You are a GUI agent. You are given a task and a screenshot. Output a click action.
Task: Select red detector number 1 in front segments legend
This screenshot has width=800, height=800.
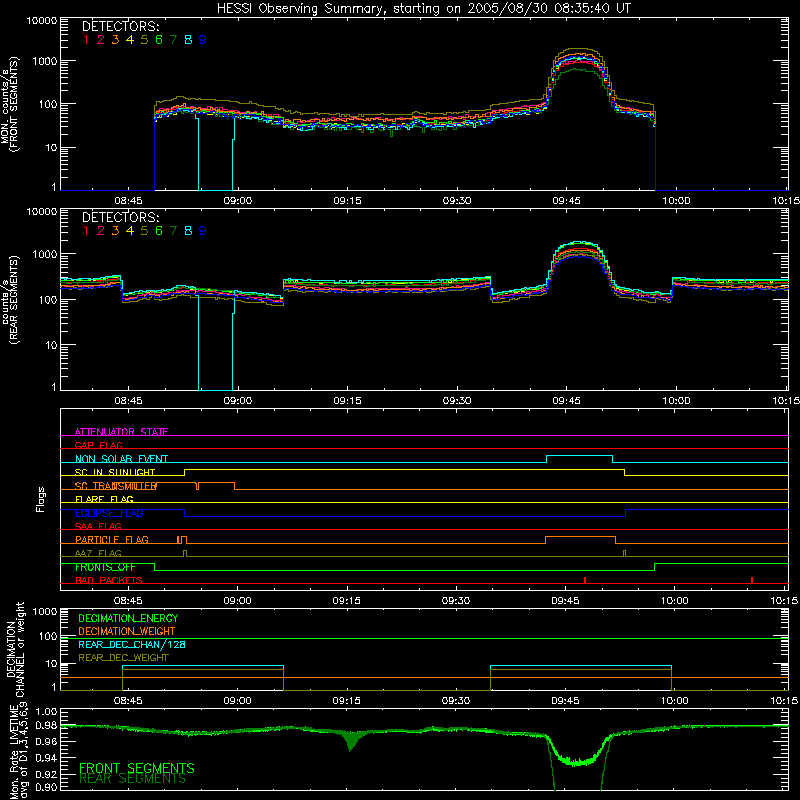tap(86, 40)
